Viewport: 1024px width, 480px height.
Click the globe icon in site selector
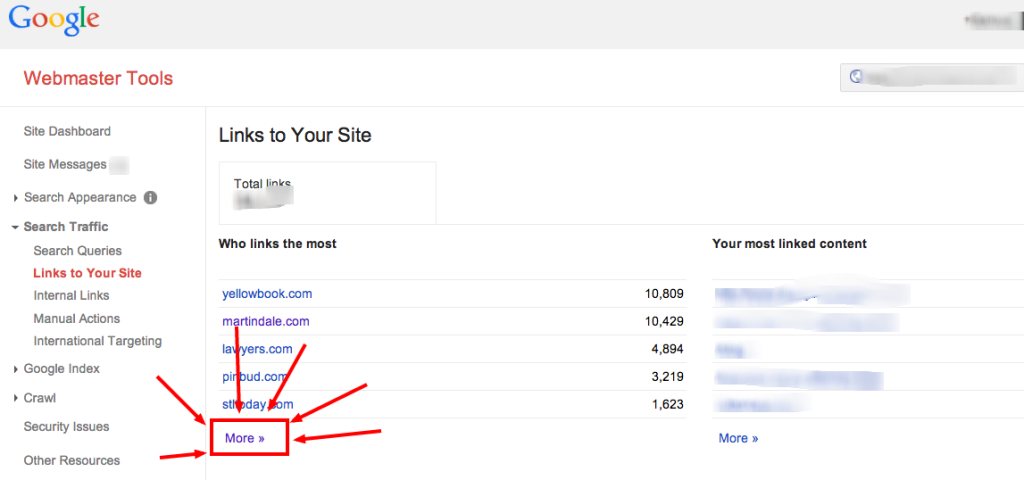(x=855, y=77)
